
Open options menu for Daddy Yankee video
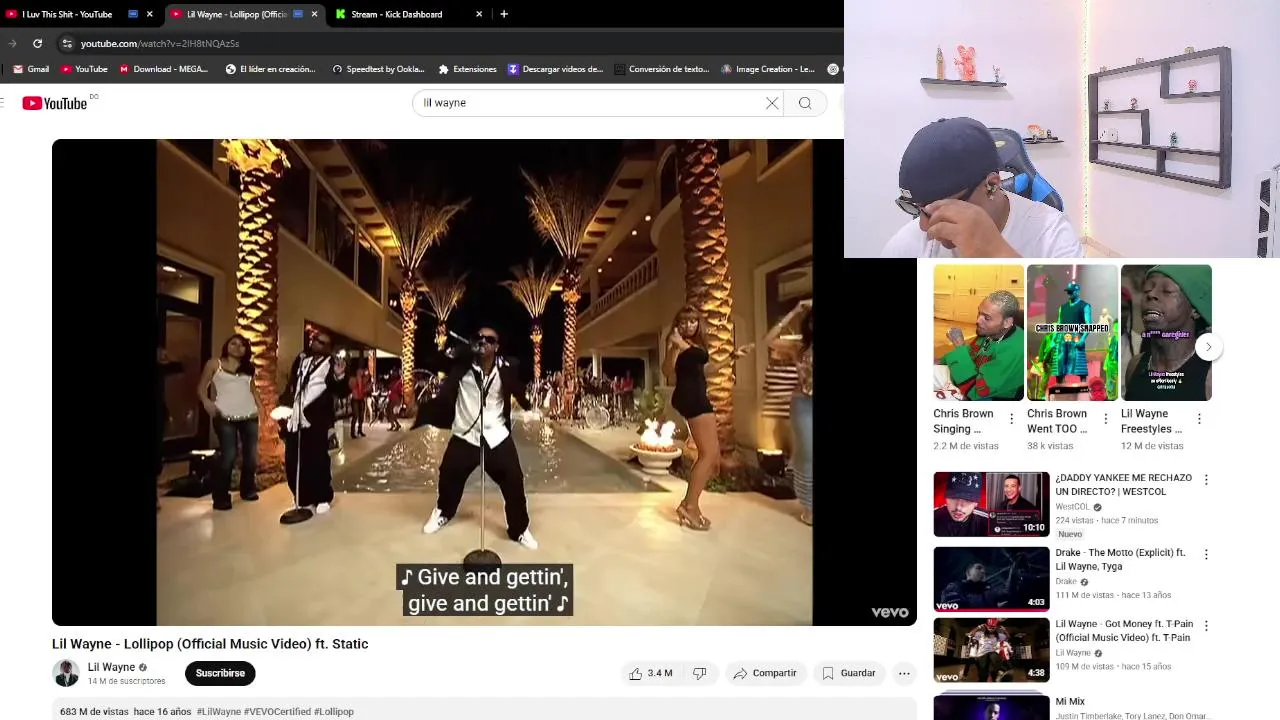coord(1206,480)
